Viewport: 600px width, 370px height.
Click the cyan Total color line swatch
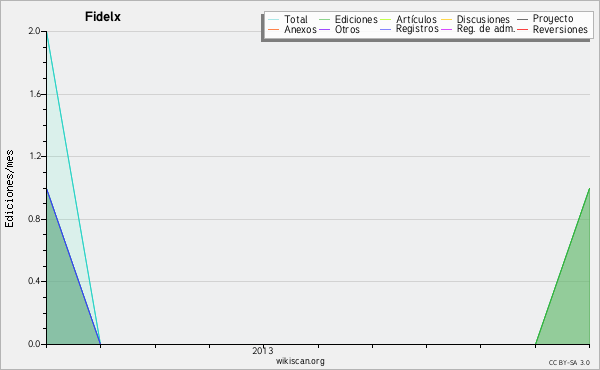[274, 20]
